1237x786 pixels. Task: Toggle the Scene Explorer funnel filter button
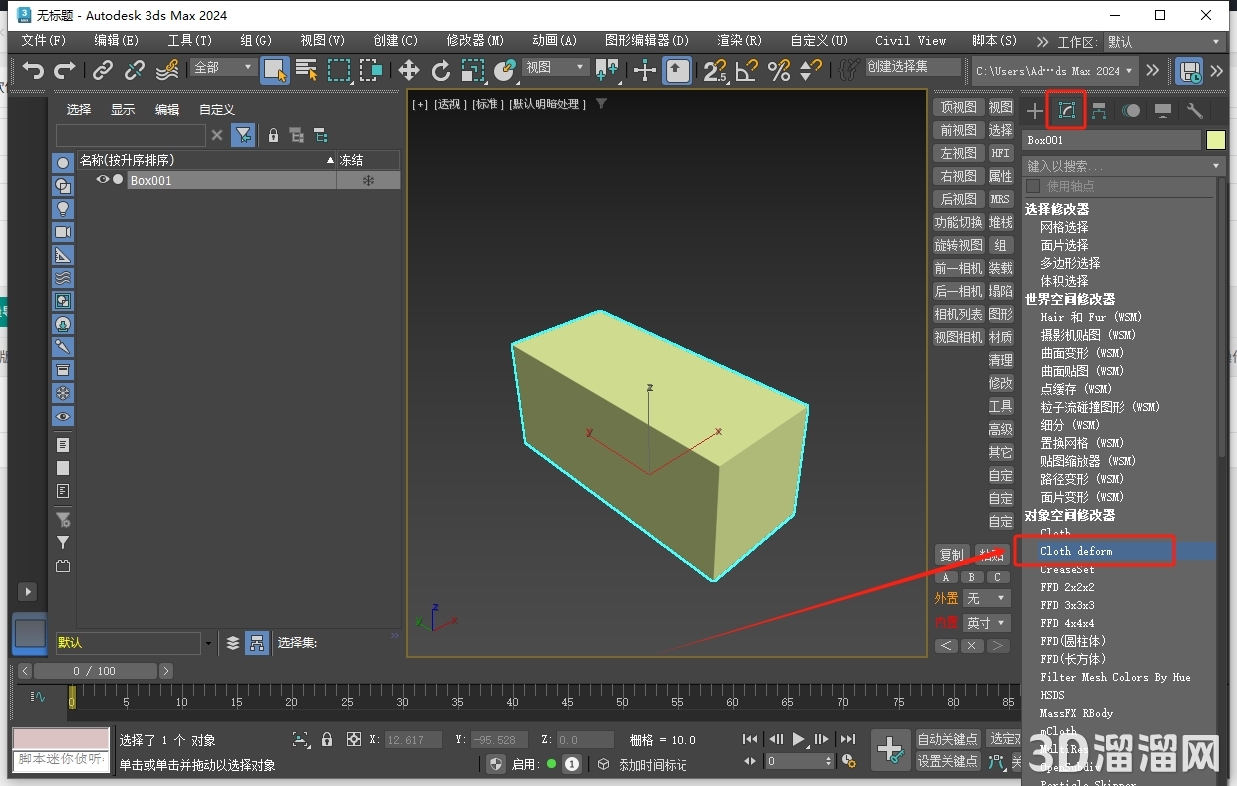click(x=242, y=135)
